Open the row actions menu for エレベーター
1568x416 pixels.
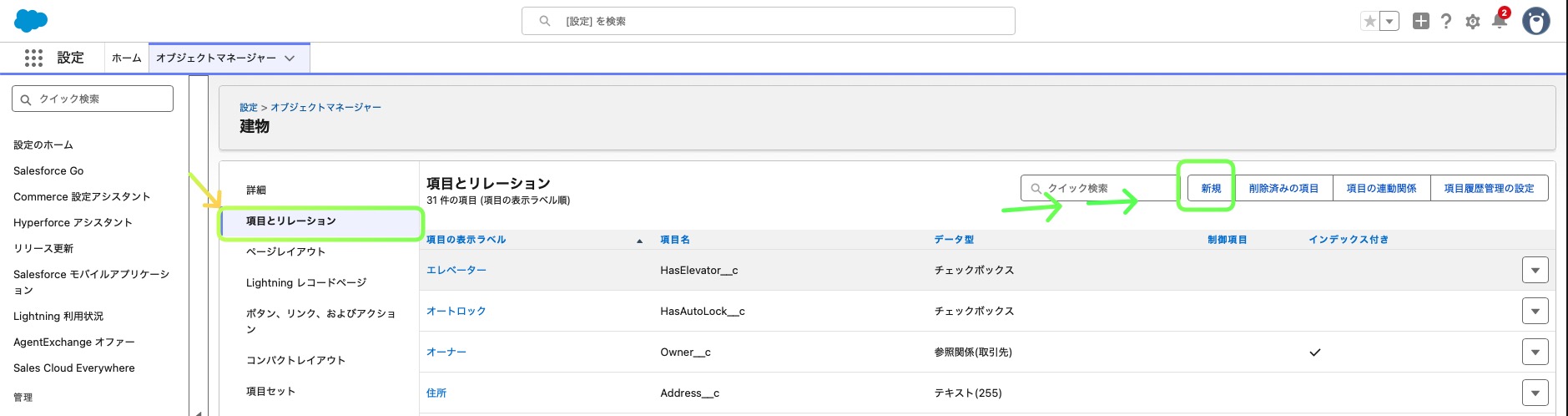(x=1535, y=270)
